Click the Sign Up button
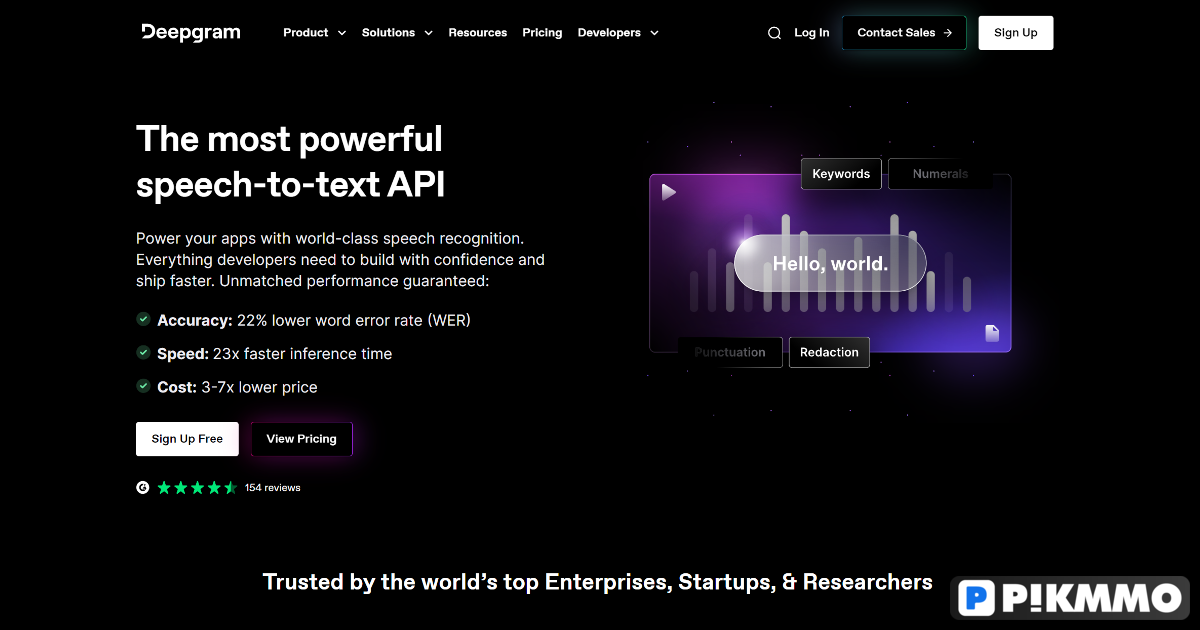Viewport: 1200px width, 630px height. 1016,33
